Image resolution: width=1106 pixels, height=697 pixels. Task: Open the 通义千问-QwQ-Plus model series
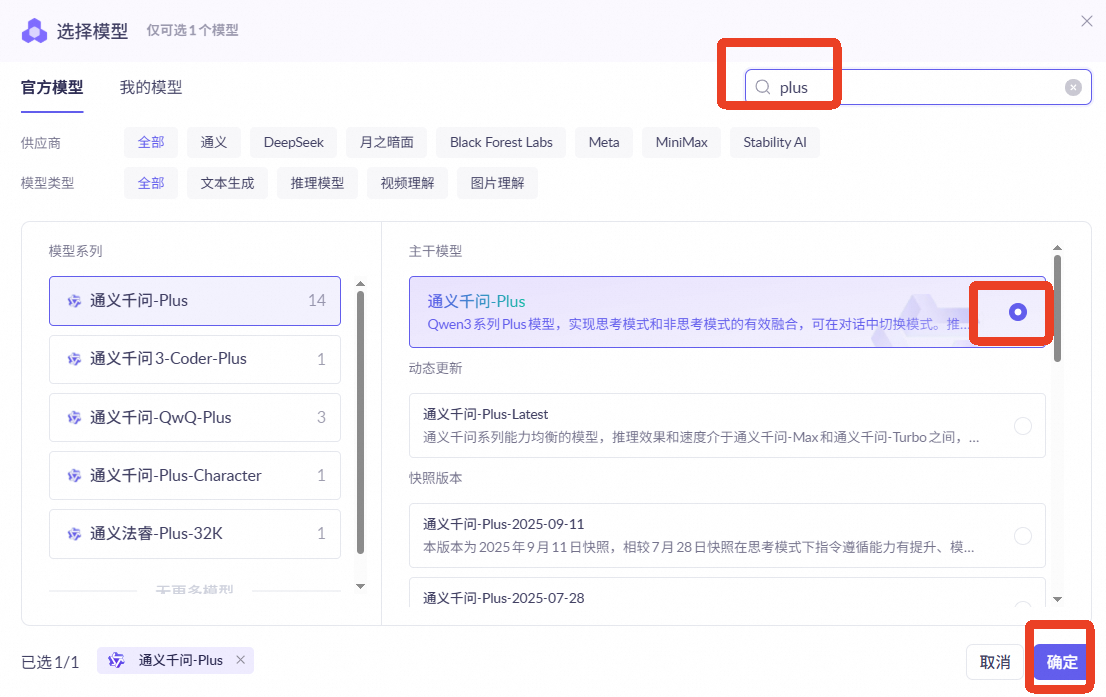[195, 418]
